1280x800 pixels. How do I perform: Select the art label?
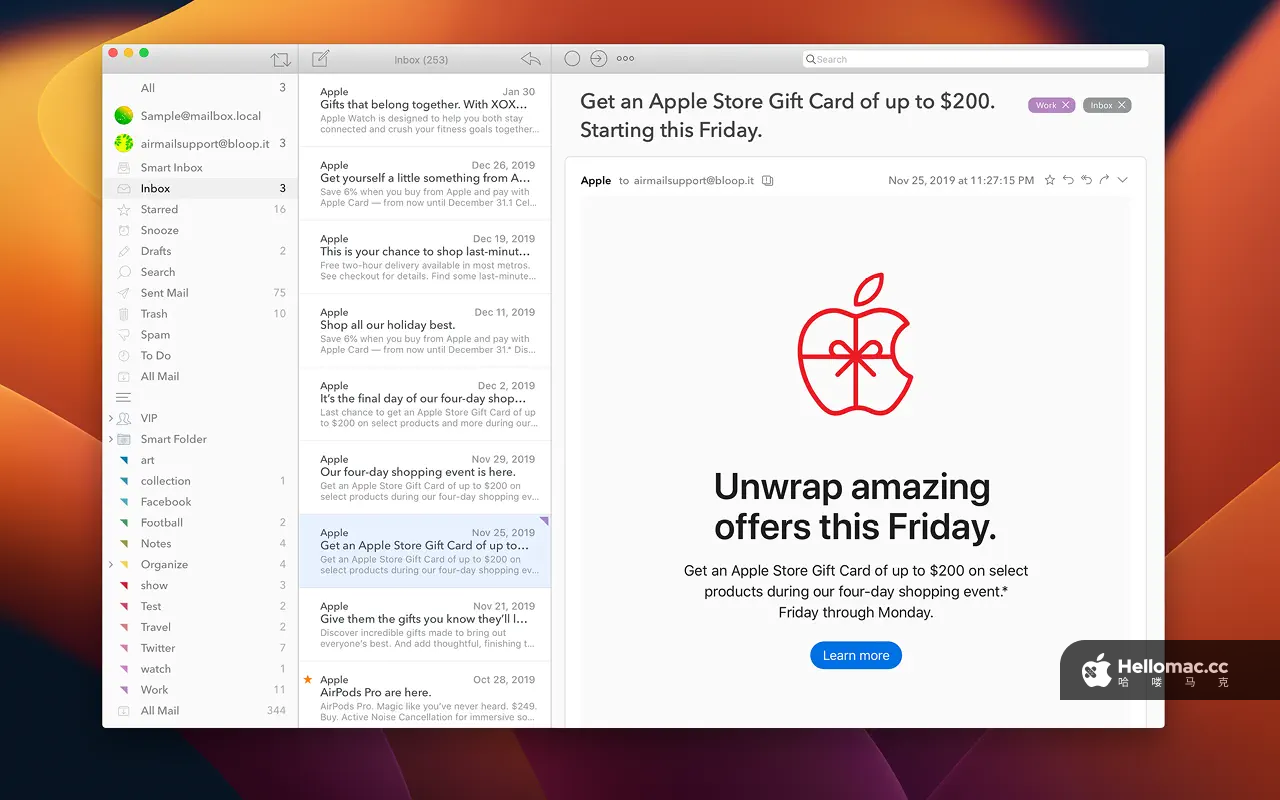200,460
